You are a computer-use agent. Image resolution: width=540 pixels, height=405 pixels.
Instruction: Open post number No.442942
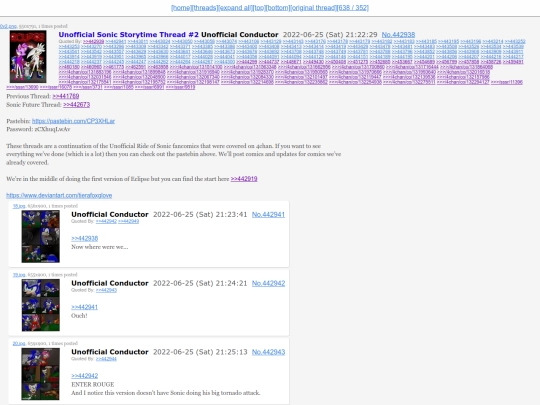[268, 283]
